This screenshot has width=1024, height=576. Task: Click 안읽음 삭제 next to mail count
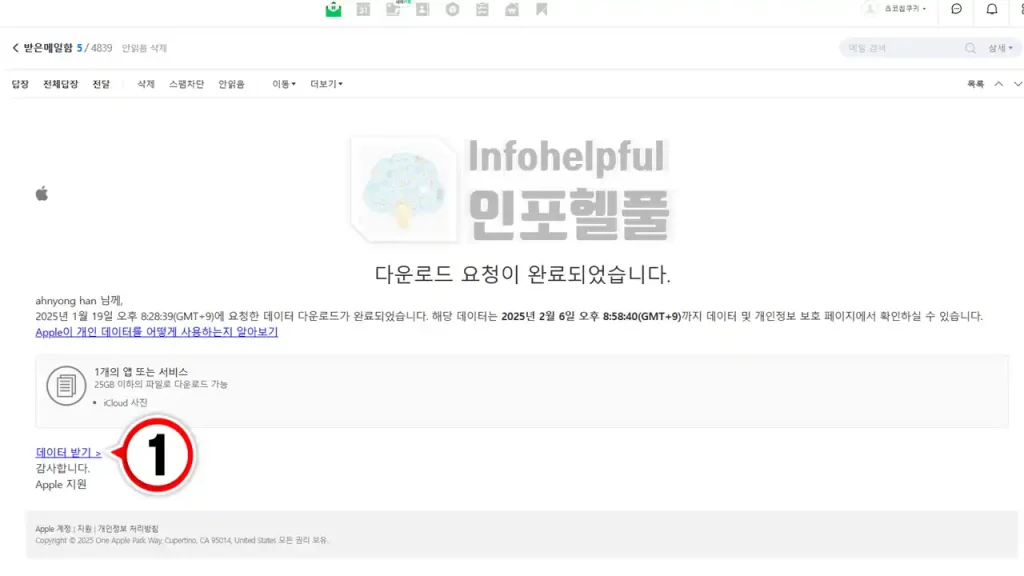point(144,48)
